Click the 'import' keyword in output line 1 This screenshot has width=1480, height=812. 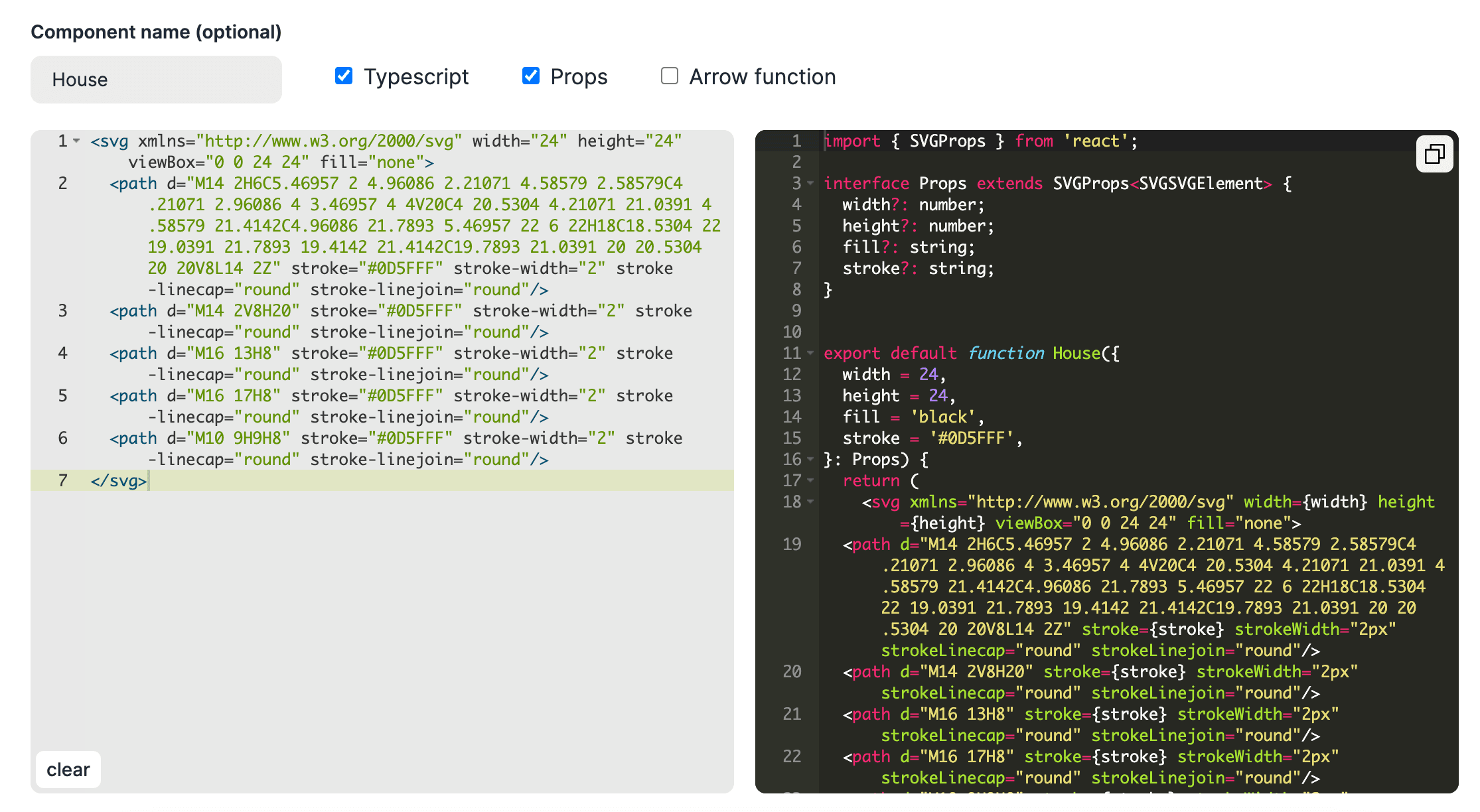pos(852,141)
